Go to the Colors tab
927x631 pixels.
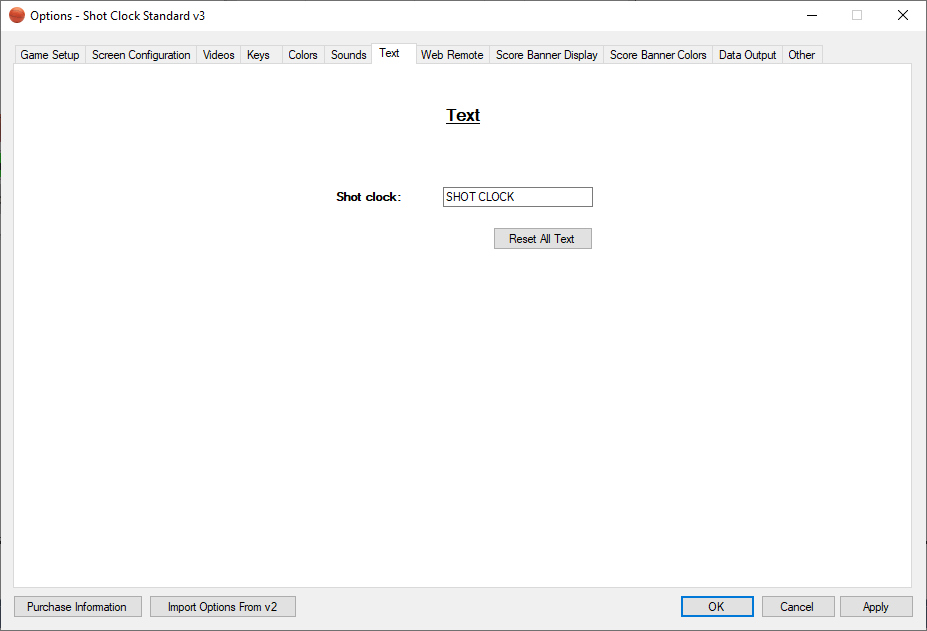pos(303,55)
